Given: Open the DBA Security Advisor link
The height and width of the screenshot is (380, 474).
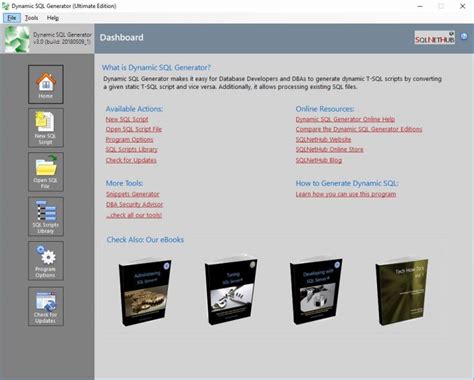Looking at the screenshot, I should point(134,205).
